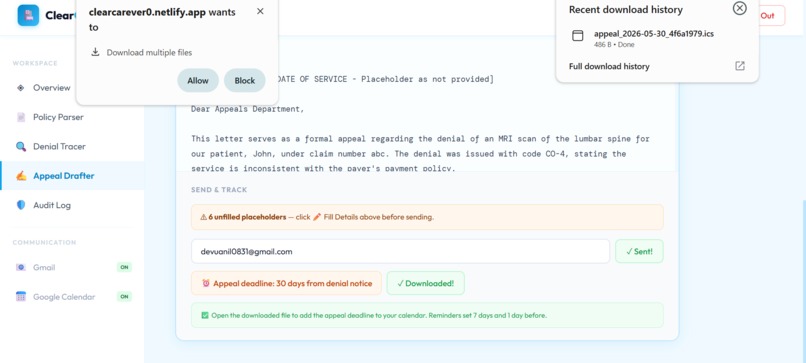Click the Gmail icon in sidebar
The image size is (806, 363).
21,267
